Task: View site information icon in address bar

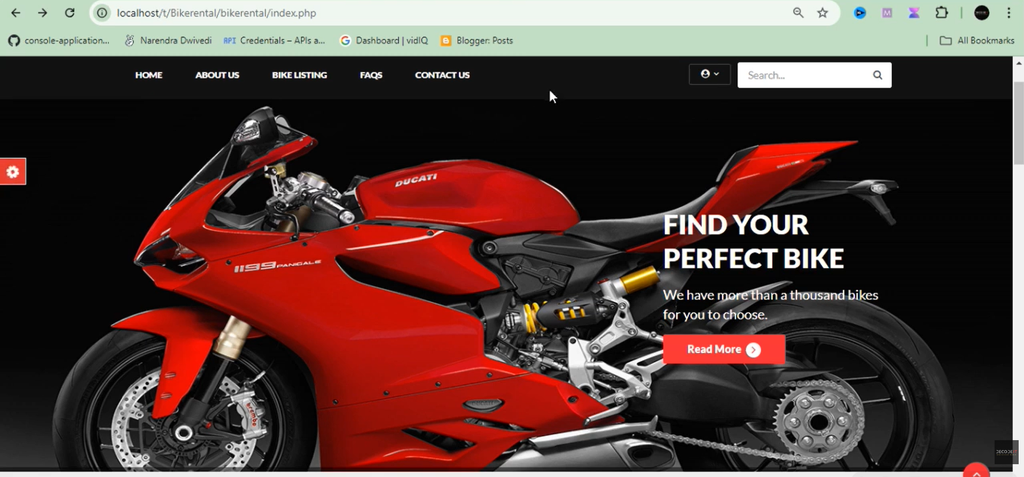Action: click(x=102, y=13)
